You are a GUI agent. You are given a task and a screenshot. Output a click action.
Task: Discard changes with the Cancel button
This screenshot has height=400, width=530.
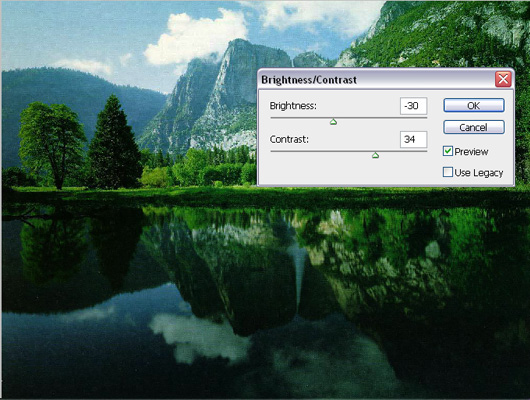[474, 127]
